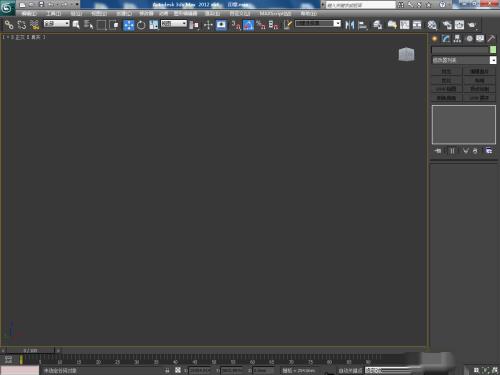Click the Render Production teapot icon
The width and height of the screenshot is (500, 375).
coord(472,25)
